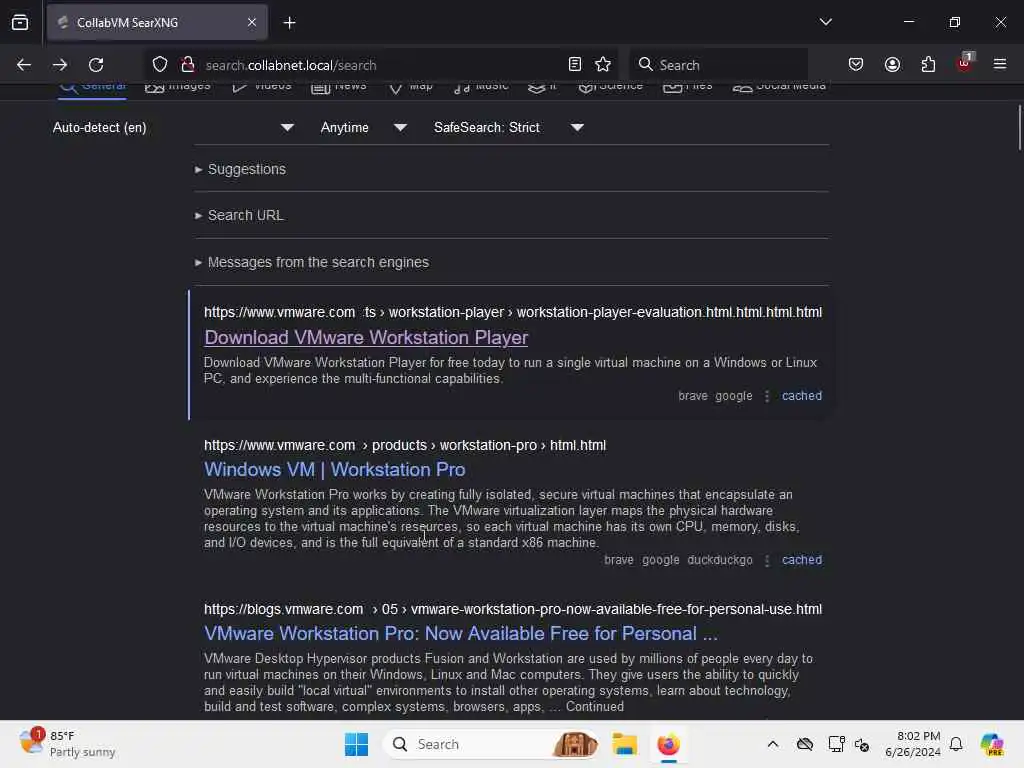The height and width of the screenshot is (768, 1024).
Task: Open cached copy of Workstation Player result
Action: coord(802,396)
